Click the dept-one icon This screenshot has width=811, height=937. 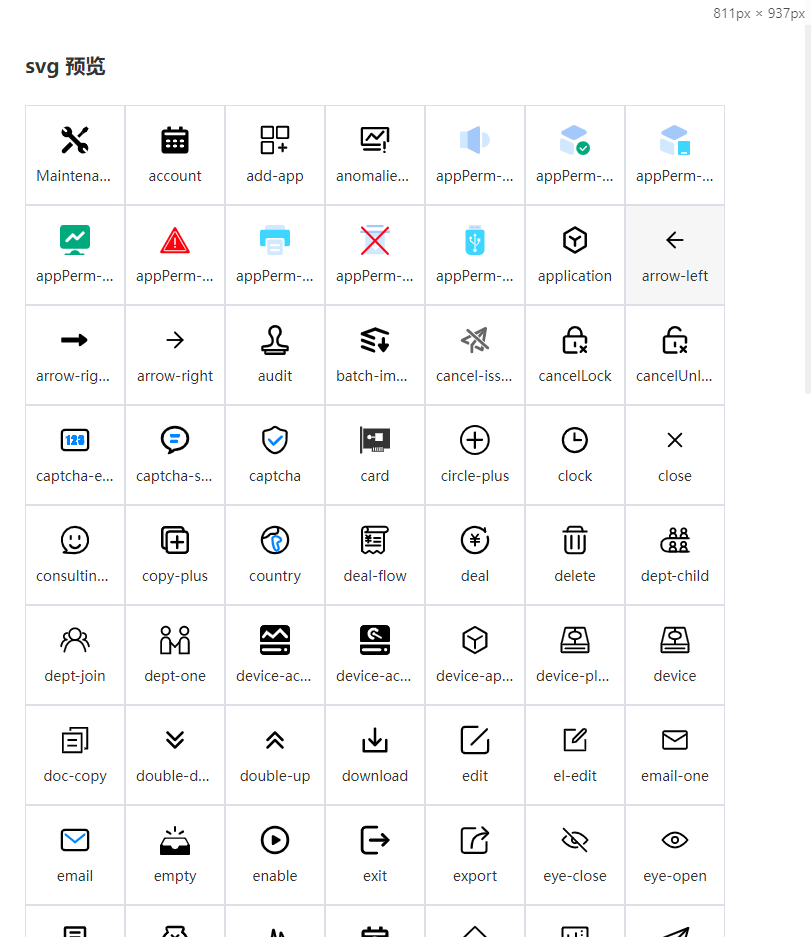(175, 640)
